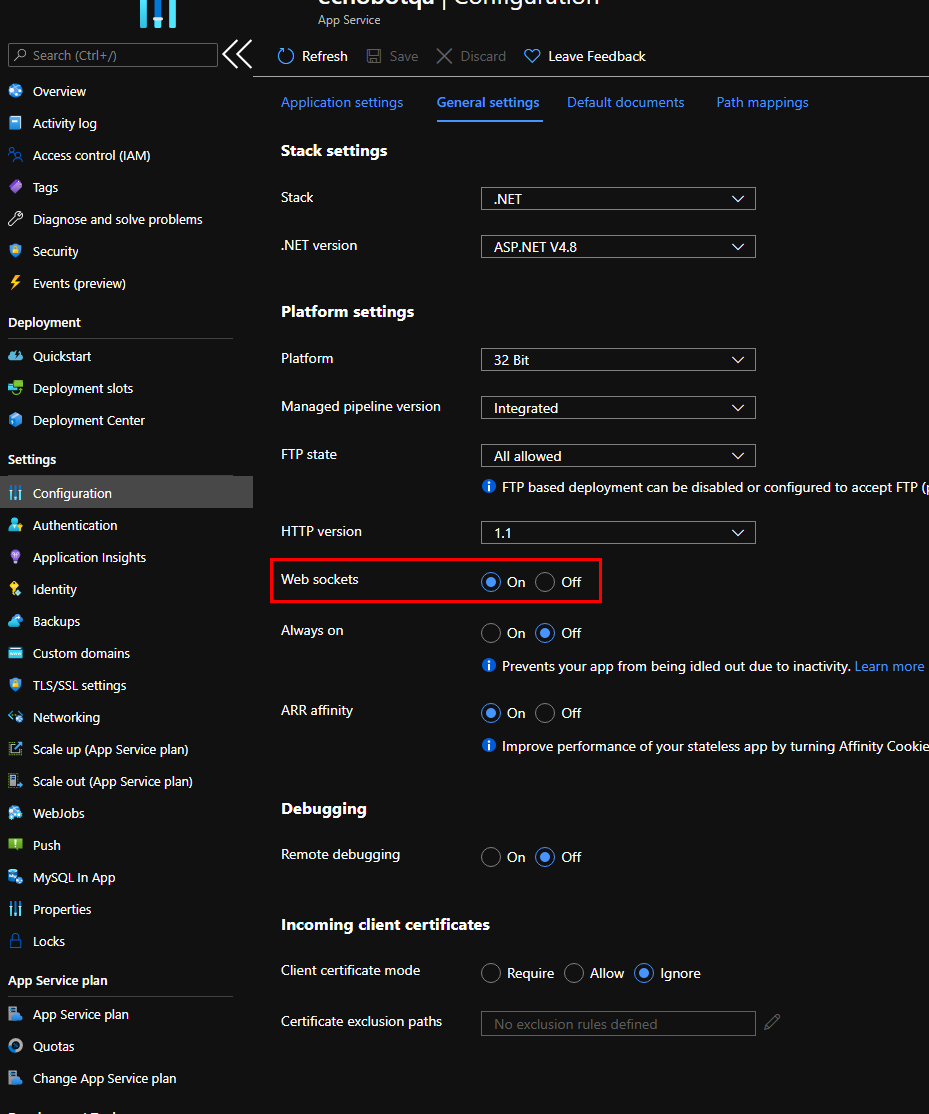Select Remote debugging Off
Viewport: 929px width, 1114px height.
[545, 857]
